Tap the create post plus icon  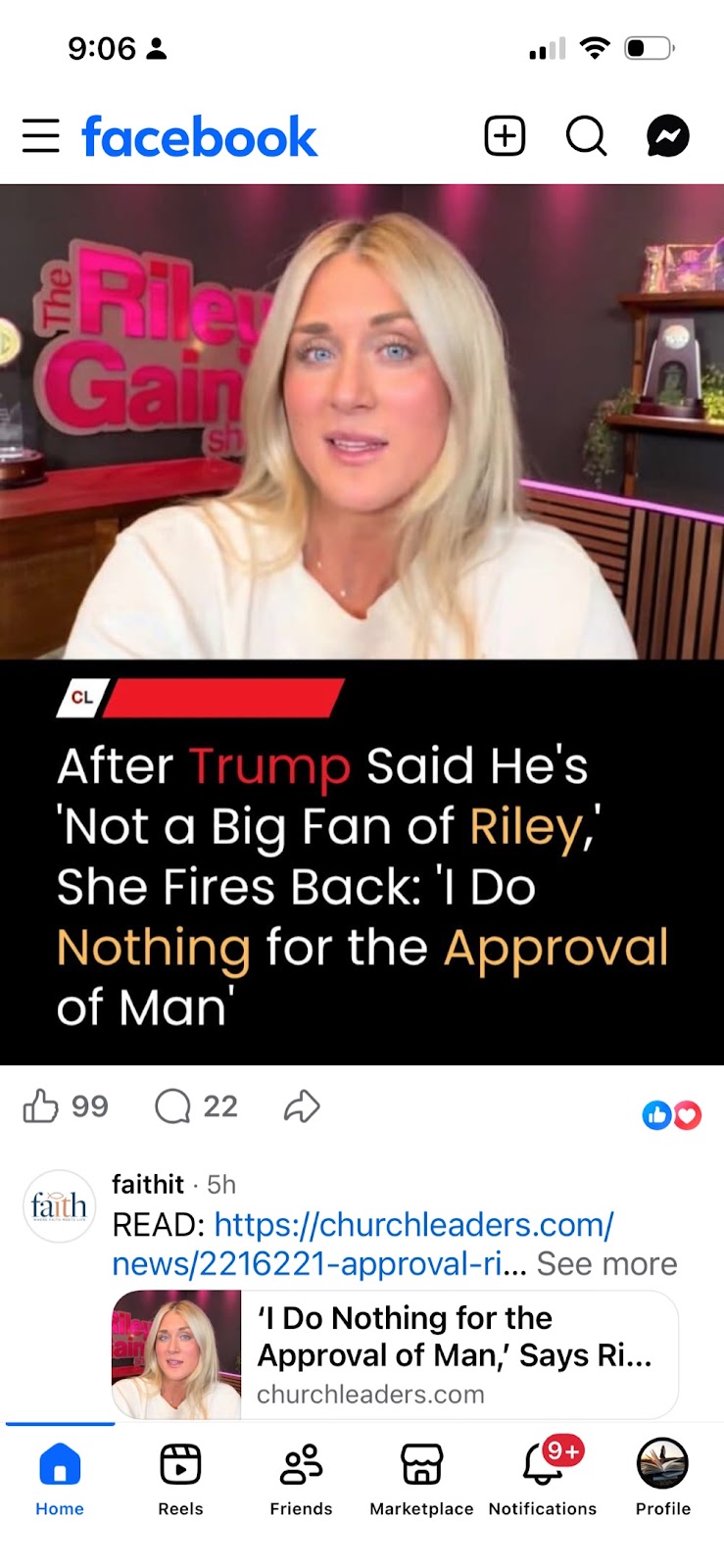point(505,136)
